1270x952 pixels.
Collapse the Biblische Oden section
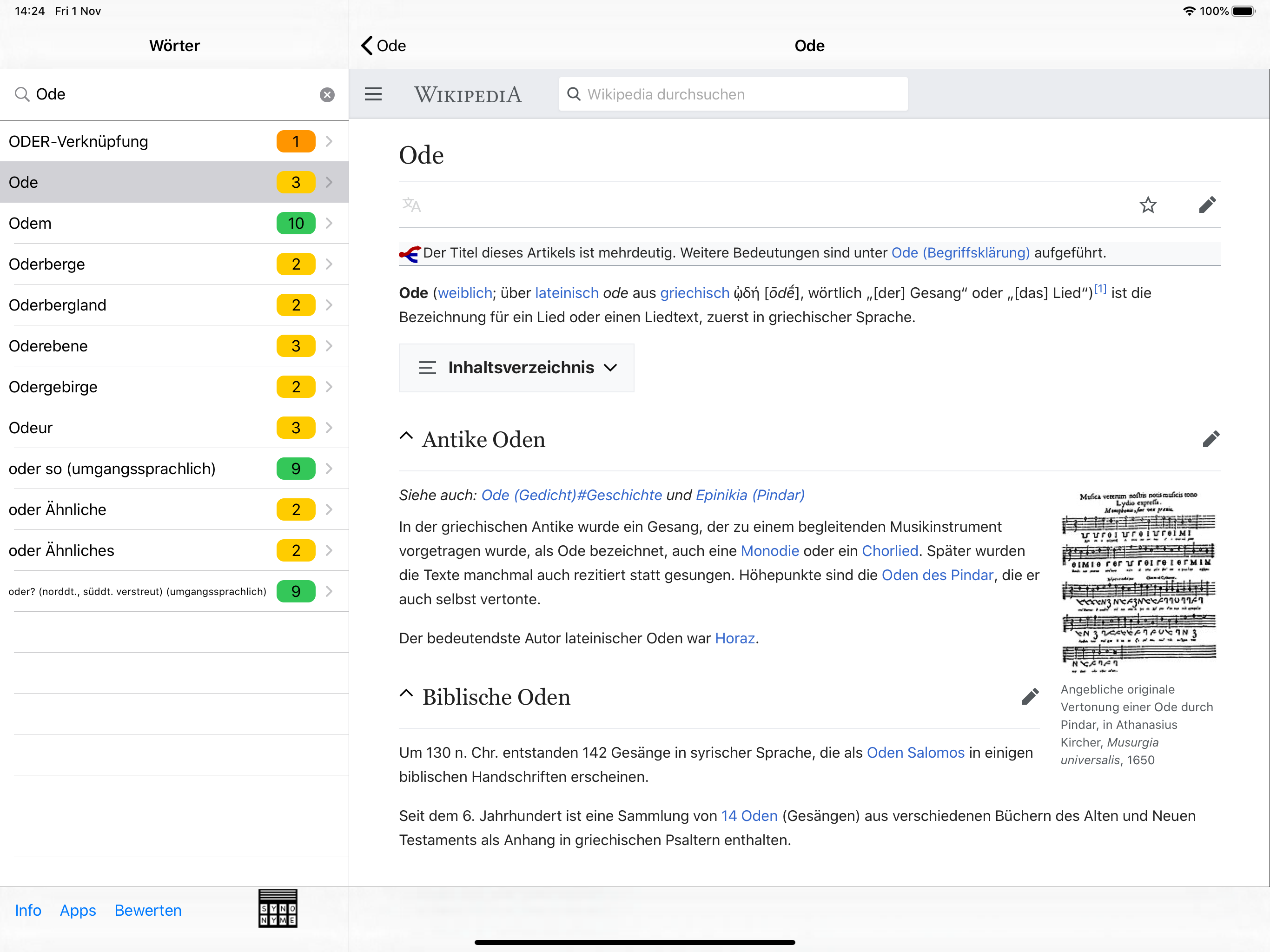pyautogui.click(x=406, y=693)
